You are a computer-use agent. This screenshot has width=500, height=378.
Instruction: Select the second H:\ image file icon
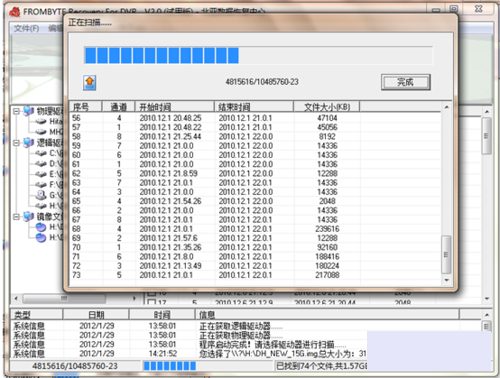point(41,238)
